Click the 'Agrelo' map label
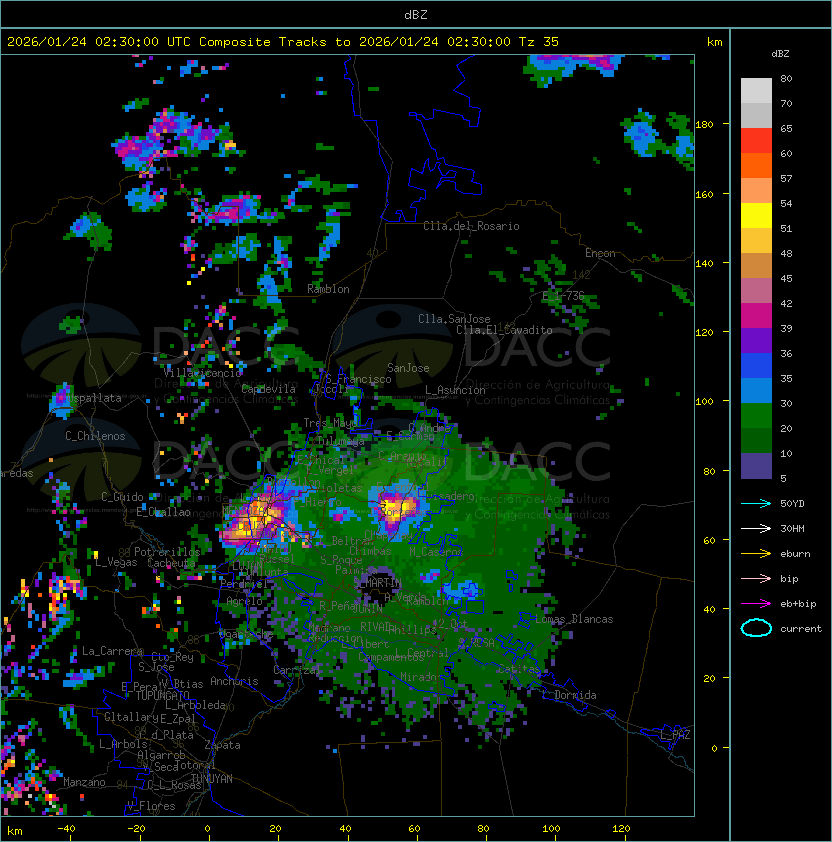Image resolution: width=832 pixels, height=842 pixels. [244, 601]
